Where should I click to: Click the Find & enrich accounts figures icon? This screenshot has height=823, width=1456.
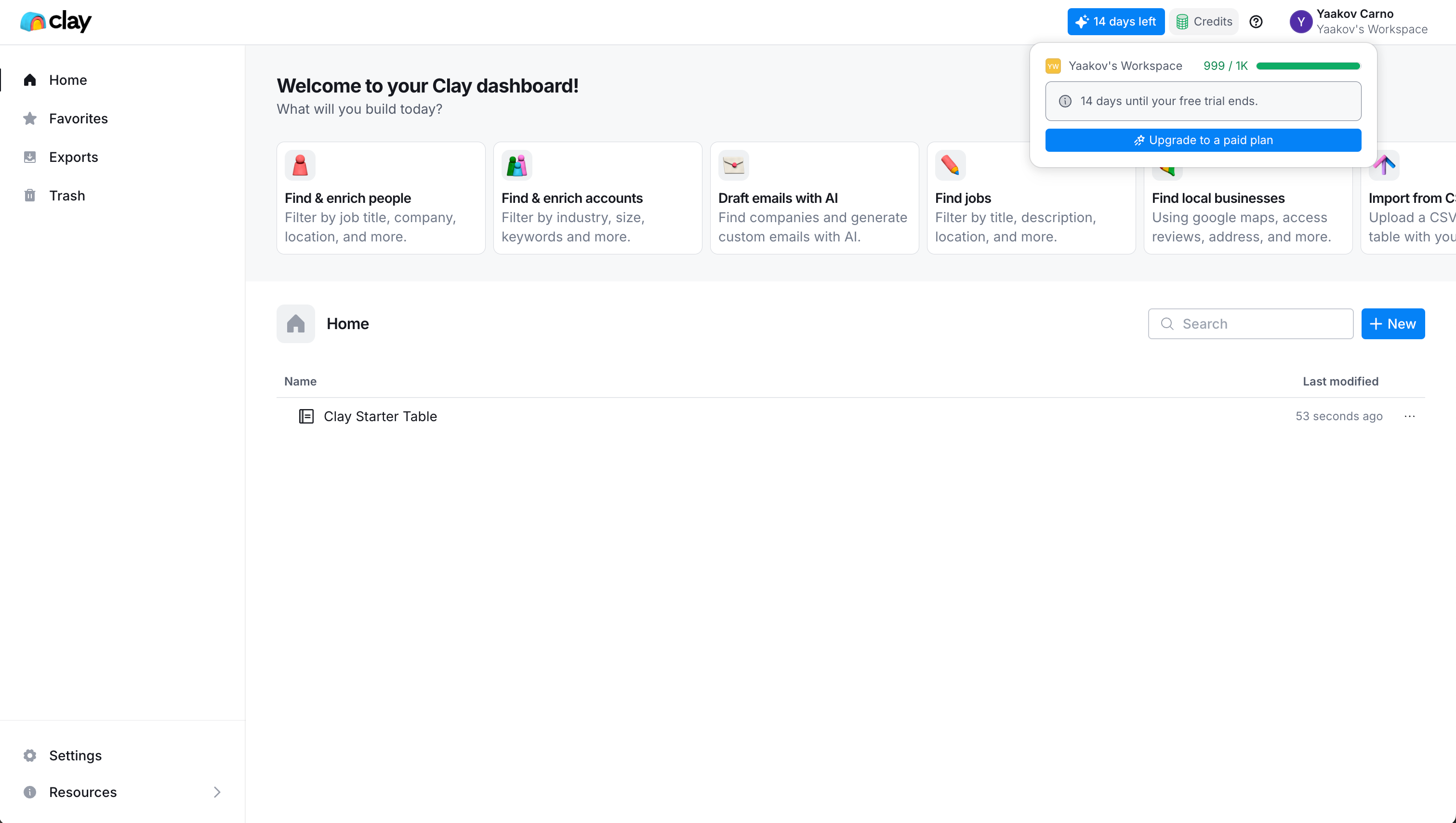[x=516, y=165]
